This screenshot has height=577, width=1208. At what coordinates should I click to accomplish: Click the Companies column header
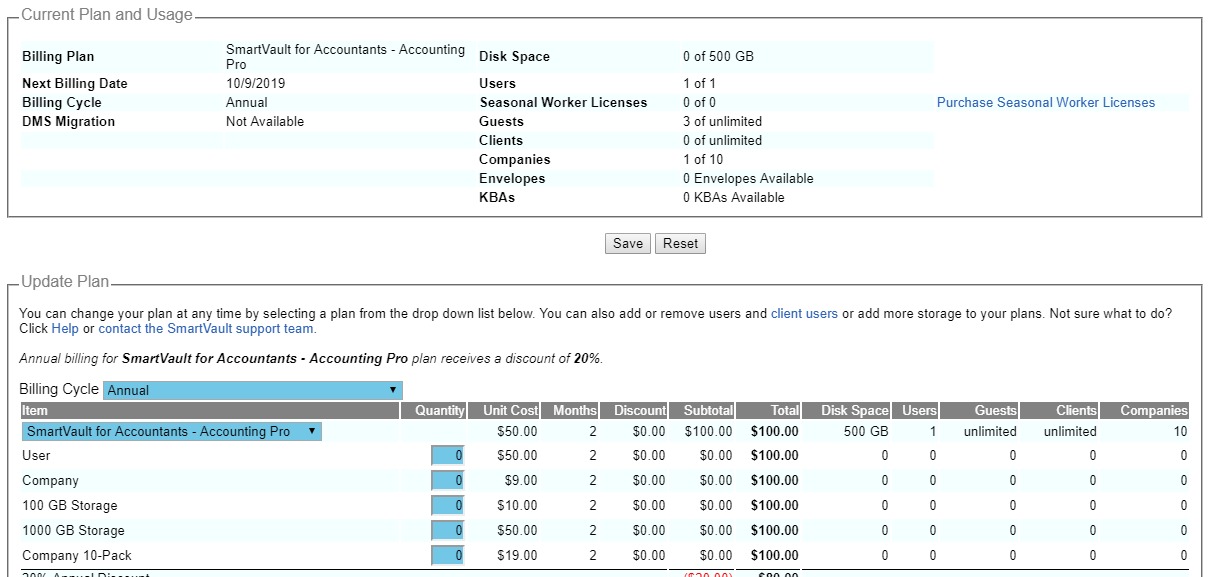(x=1144, y=410)
